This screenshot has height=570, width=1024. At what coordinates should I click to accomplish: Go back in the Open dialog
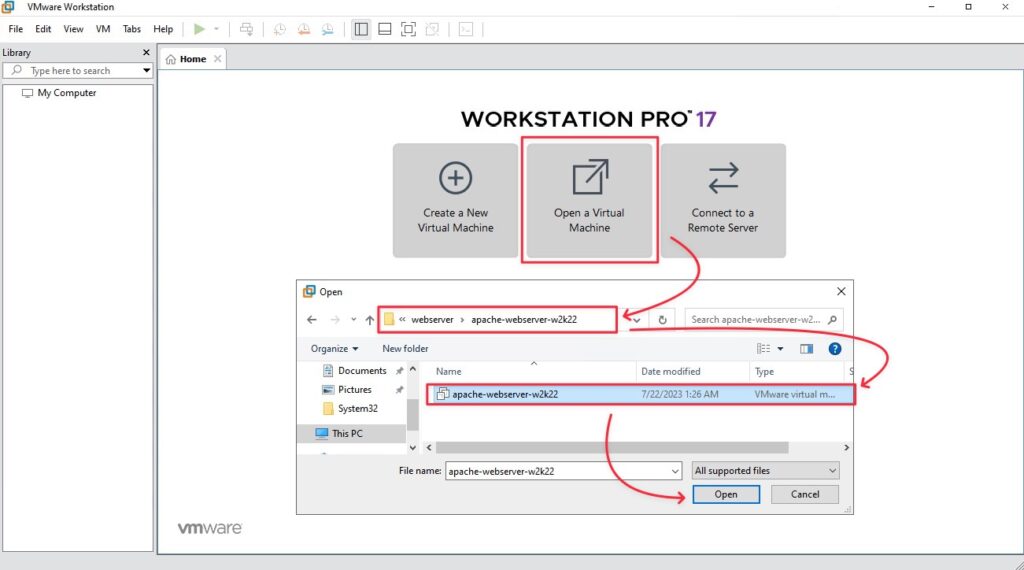click(x=312, y=320)
